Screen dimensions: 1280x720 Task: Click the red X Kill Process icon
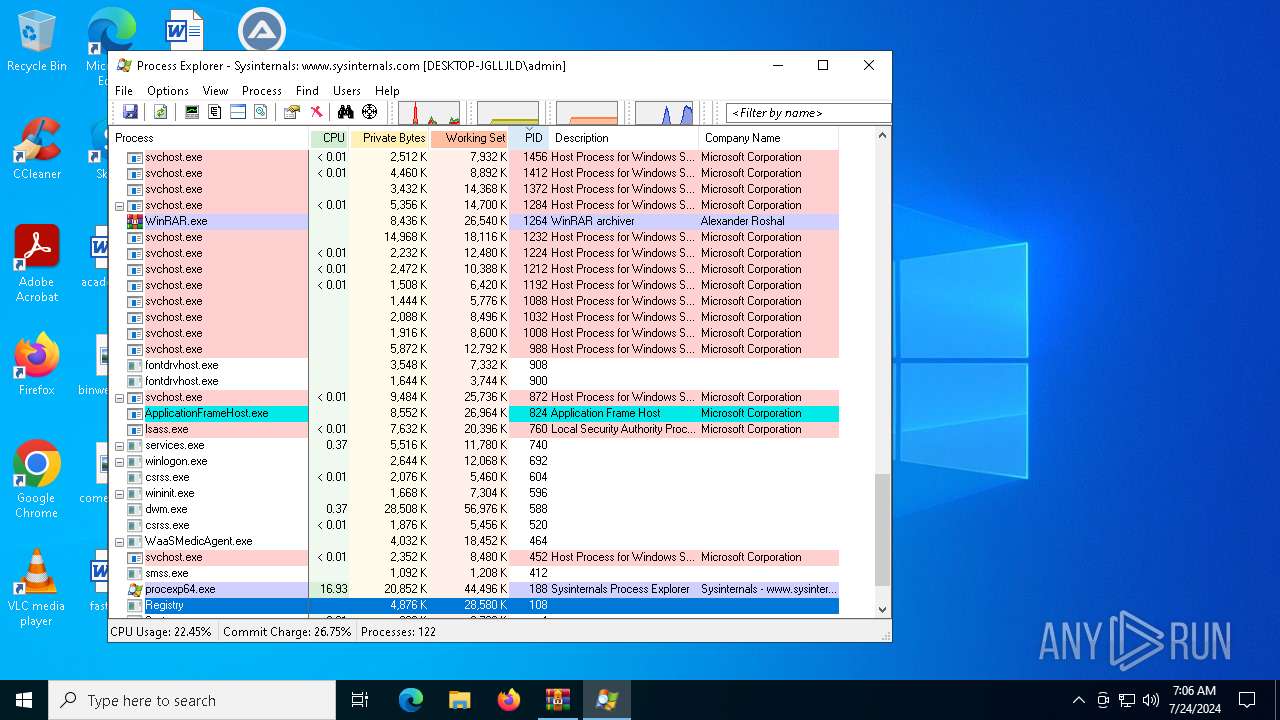(316, 112)
